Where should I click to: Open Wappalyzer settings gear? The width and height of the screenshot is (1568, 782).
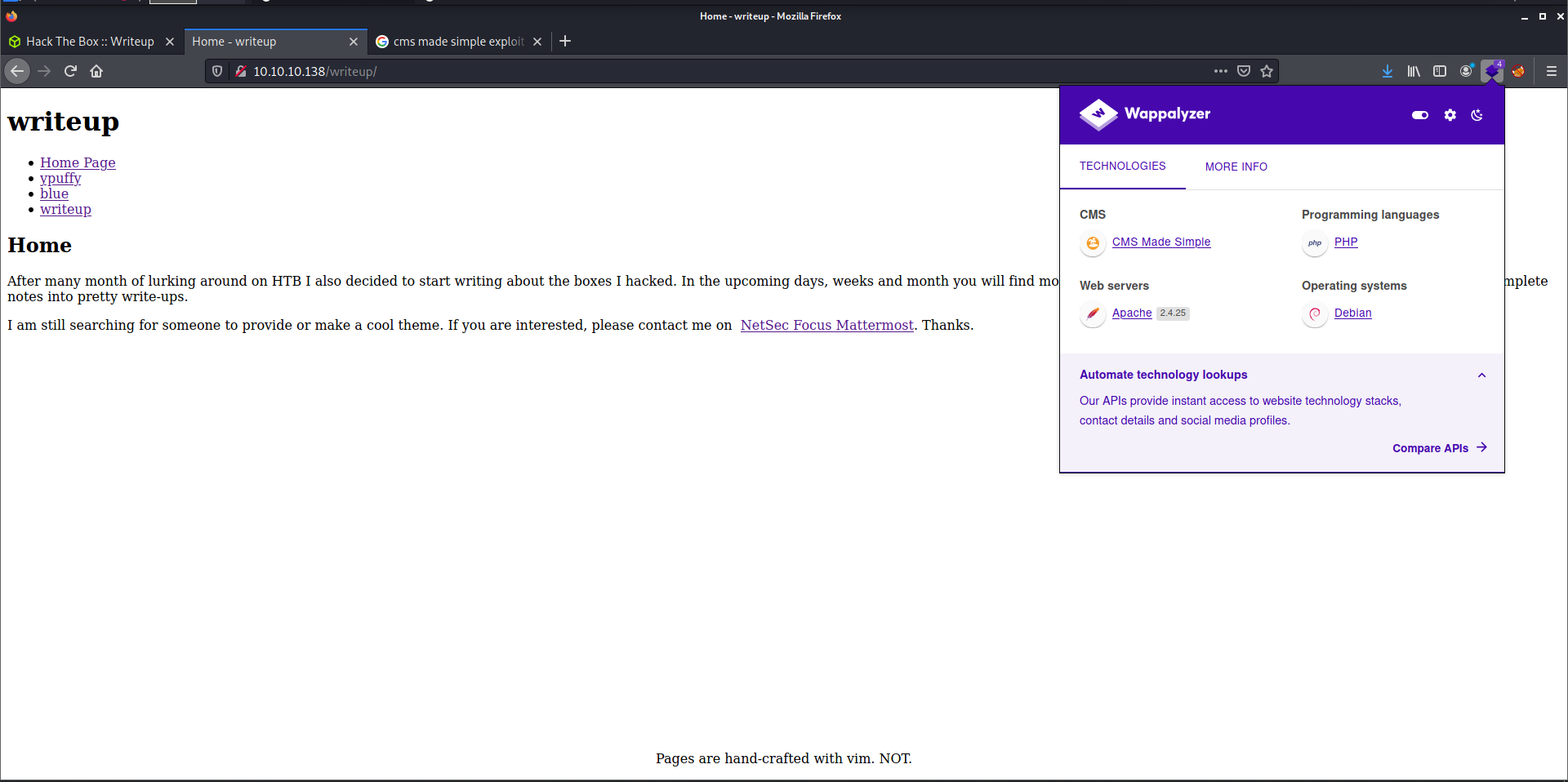pyautogui.click(x=1450, y=115)
